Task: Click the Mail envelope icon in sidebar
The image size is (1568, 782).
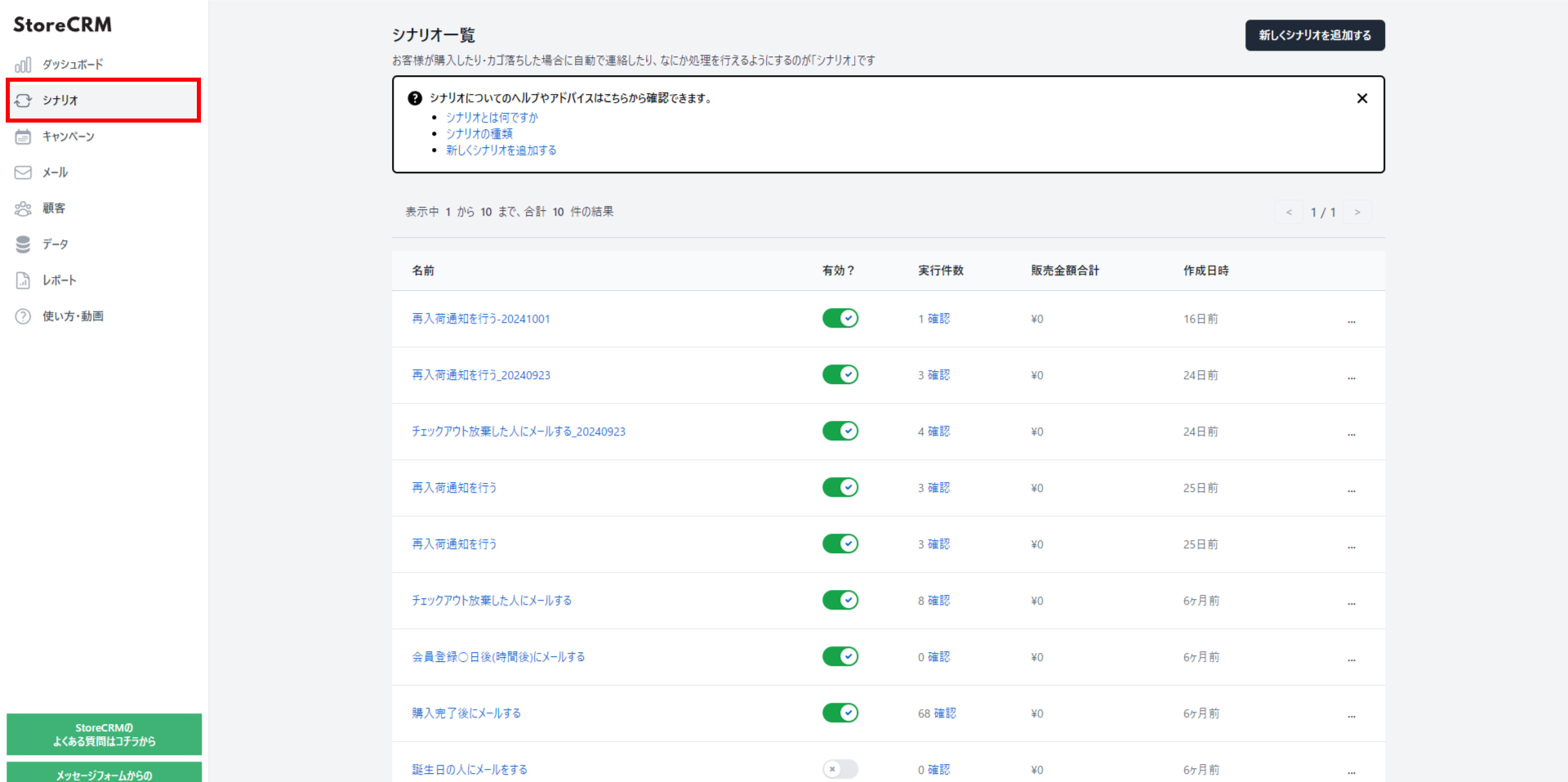Action: point(23,172)
